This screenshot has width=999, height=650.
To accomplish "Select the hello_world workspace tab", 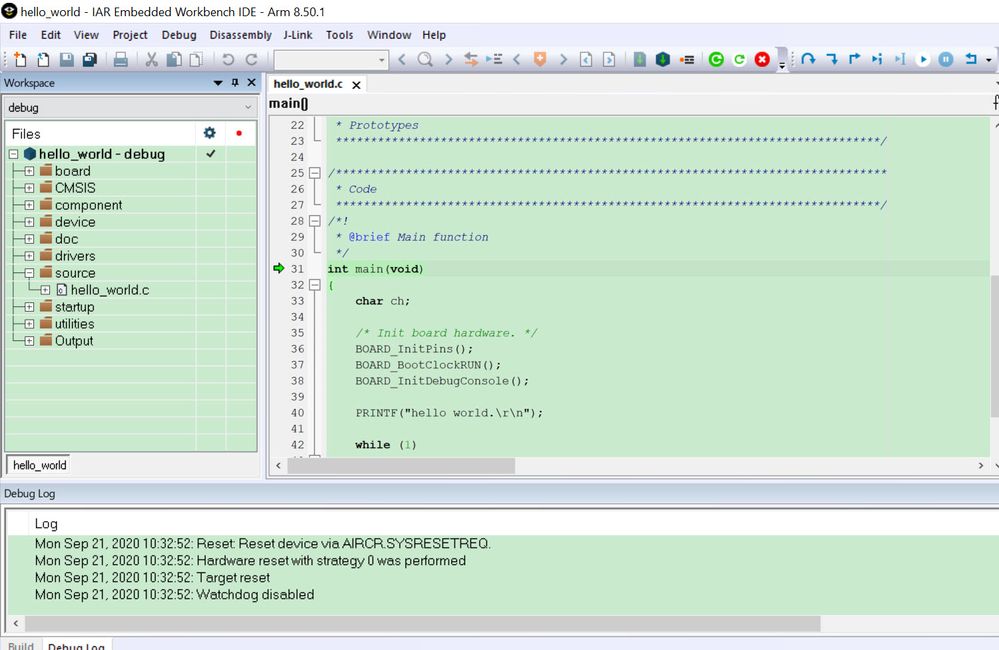I will pos(39,465).
